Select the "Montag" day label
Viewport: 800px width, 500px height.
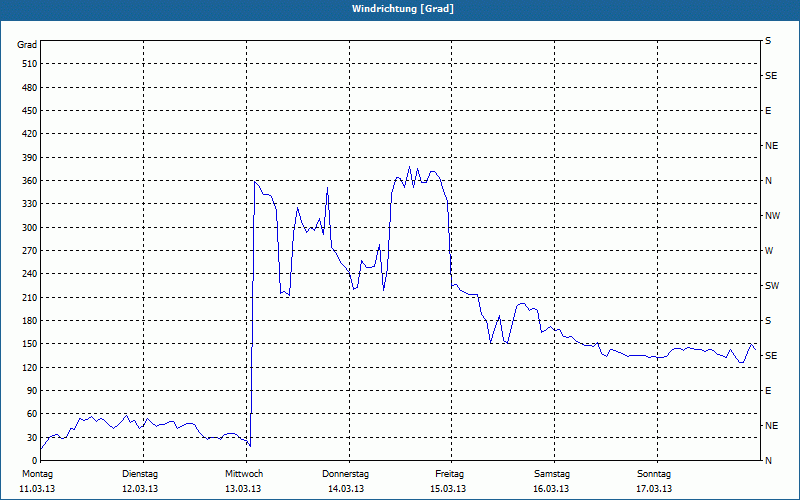pyautogui.click(x=37, y=474)
